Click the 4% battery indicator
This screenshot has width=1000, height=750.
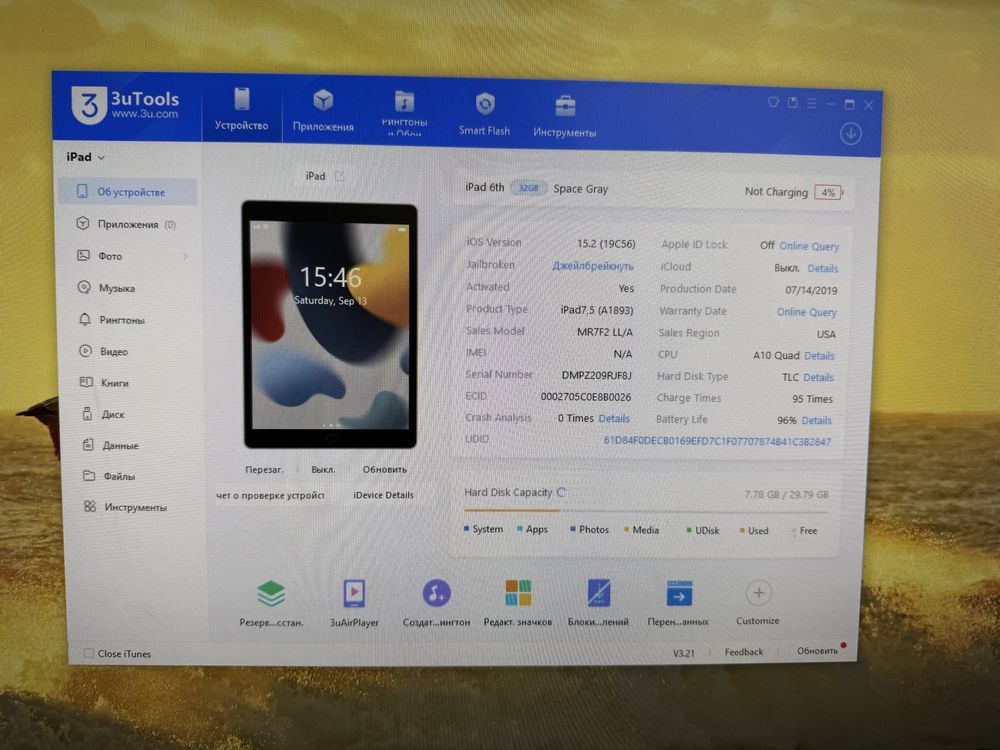(828, 193)
